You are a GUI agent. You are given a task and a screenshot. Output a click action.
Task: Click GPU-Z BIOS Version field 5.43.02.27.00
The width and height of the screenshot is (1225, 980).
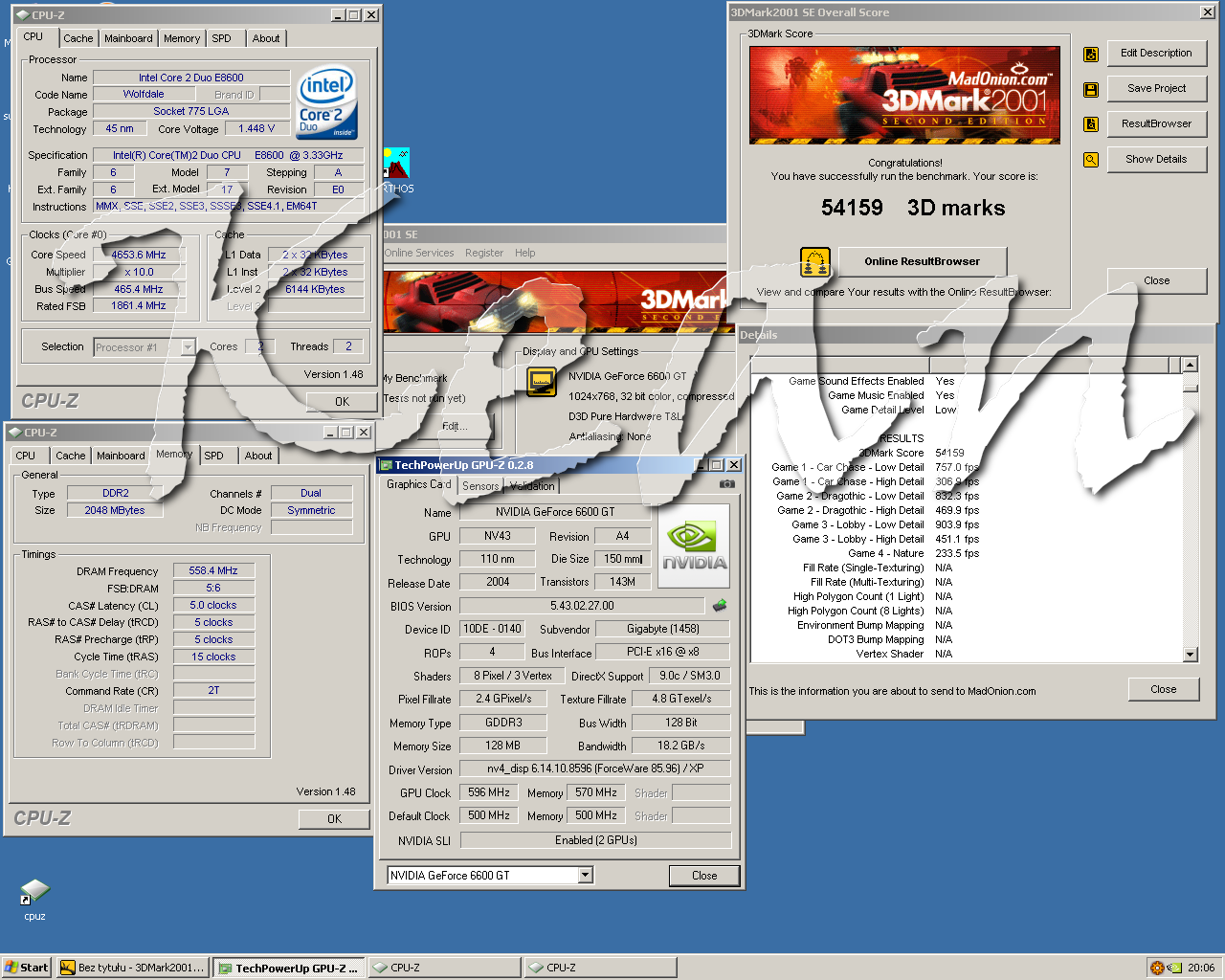point(582,606)
